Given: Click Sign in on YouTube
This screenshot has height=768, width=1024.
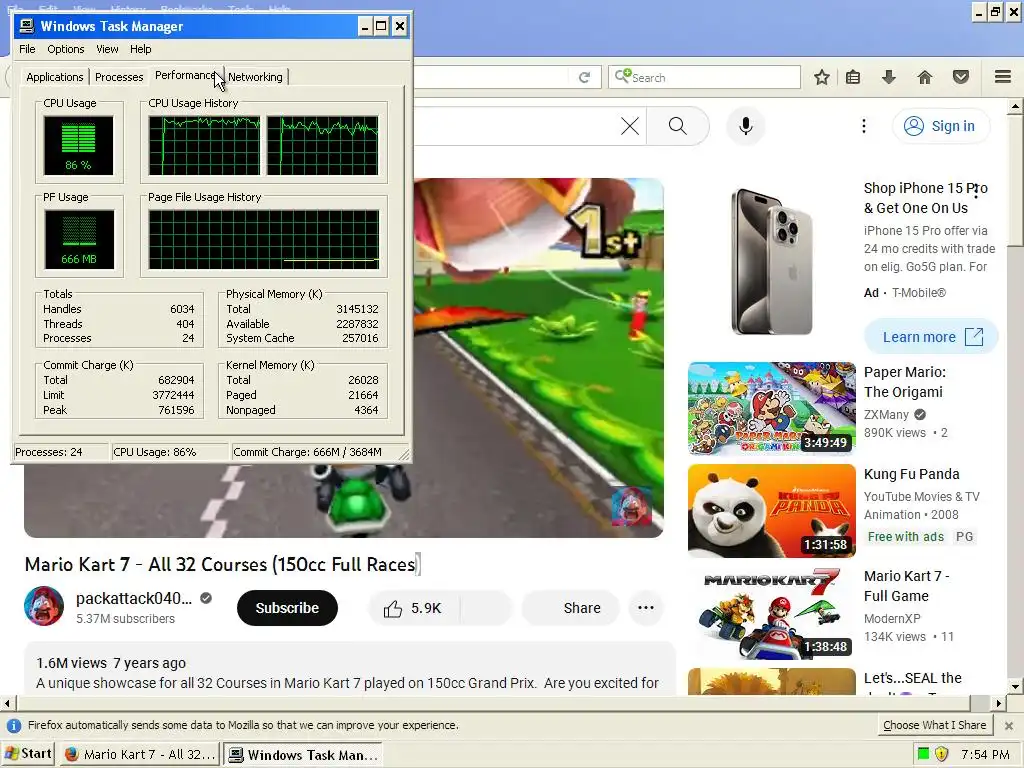Looking at the screenshot, I should (x=940, y=125).
